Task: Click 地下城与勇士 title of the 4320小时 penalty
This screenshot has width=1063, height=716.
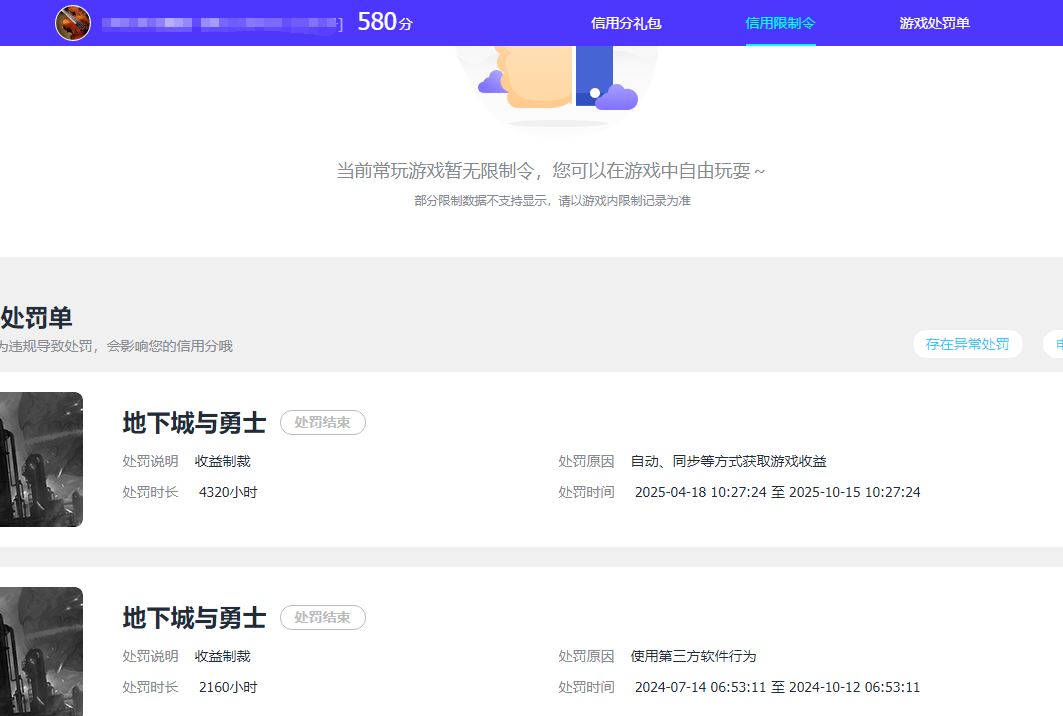Action: (194, 423)
